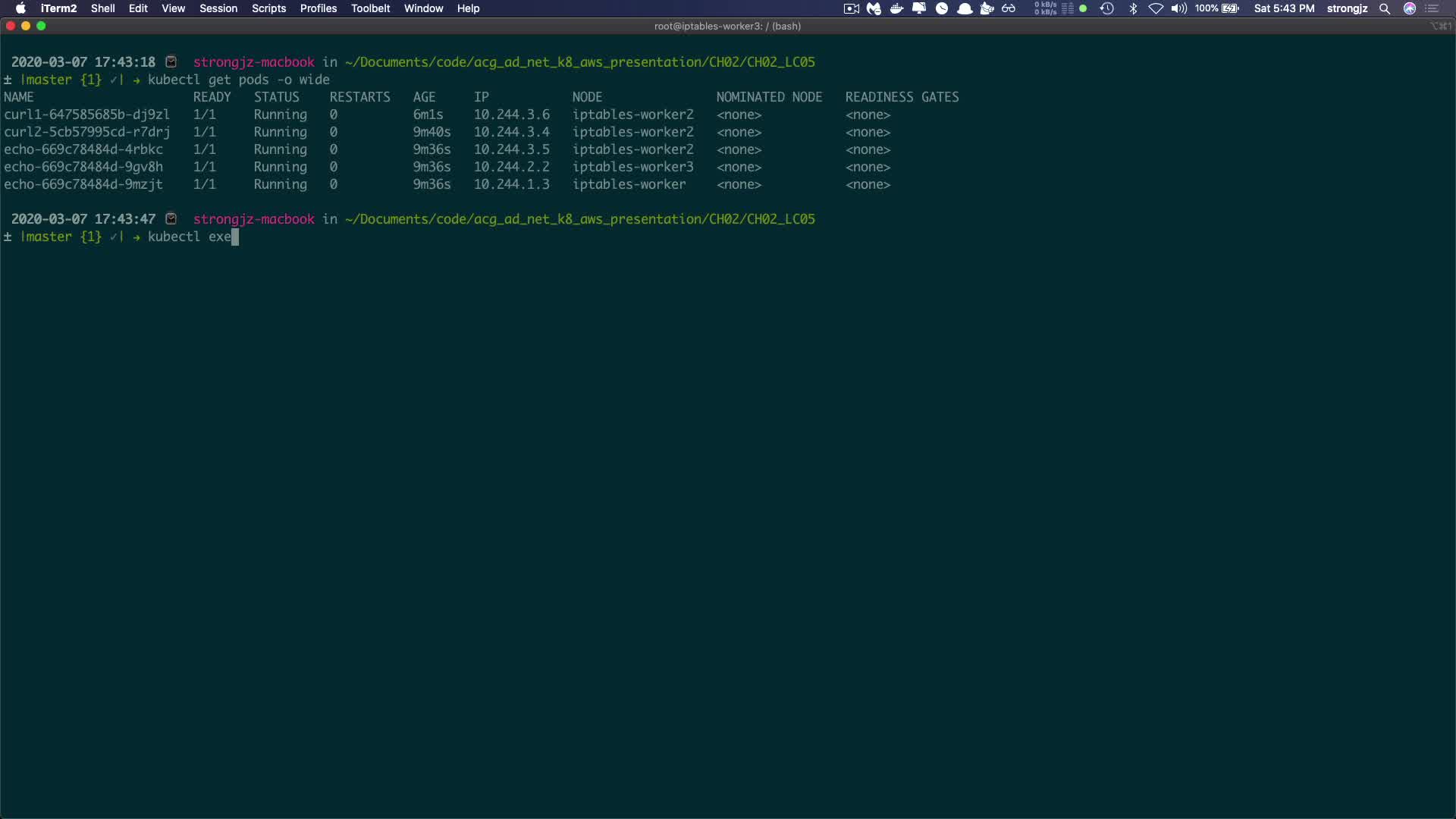1456x819 pixels.
Task: Open the Session menu
Action: 218,8
